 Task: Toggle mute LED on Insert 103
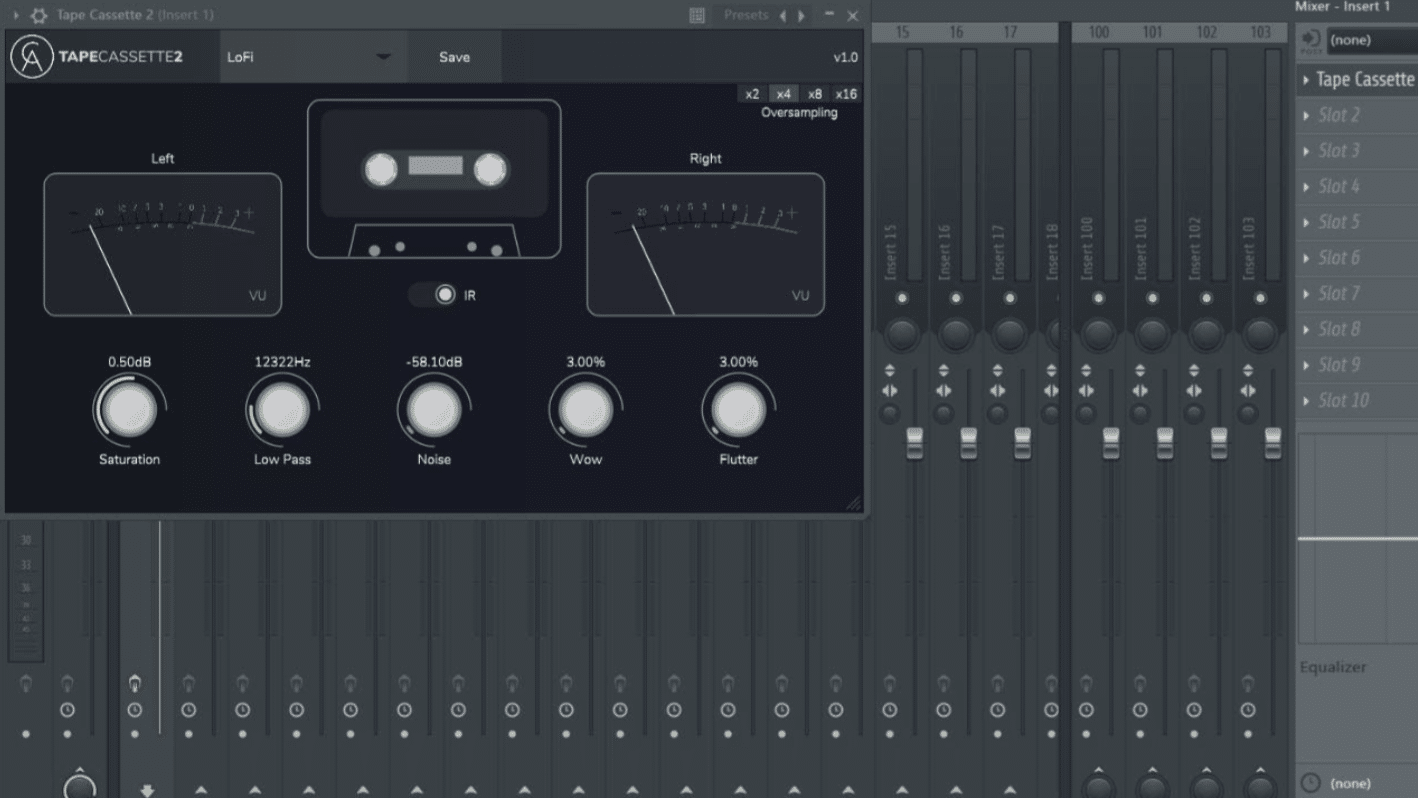point(1261,298)
